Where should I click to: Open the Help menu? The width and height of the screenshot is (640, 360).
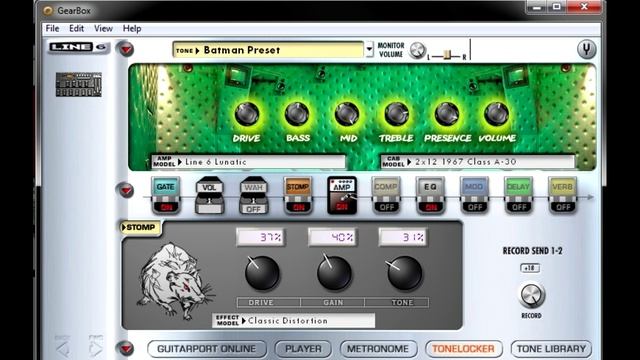(x=132, y=29)
